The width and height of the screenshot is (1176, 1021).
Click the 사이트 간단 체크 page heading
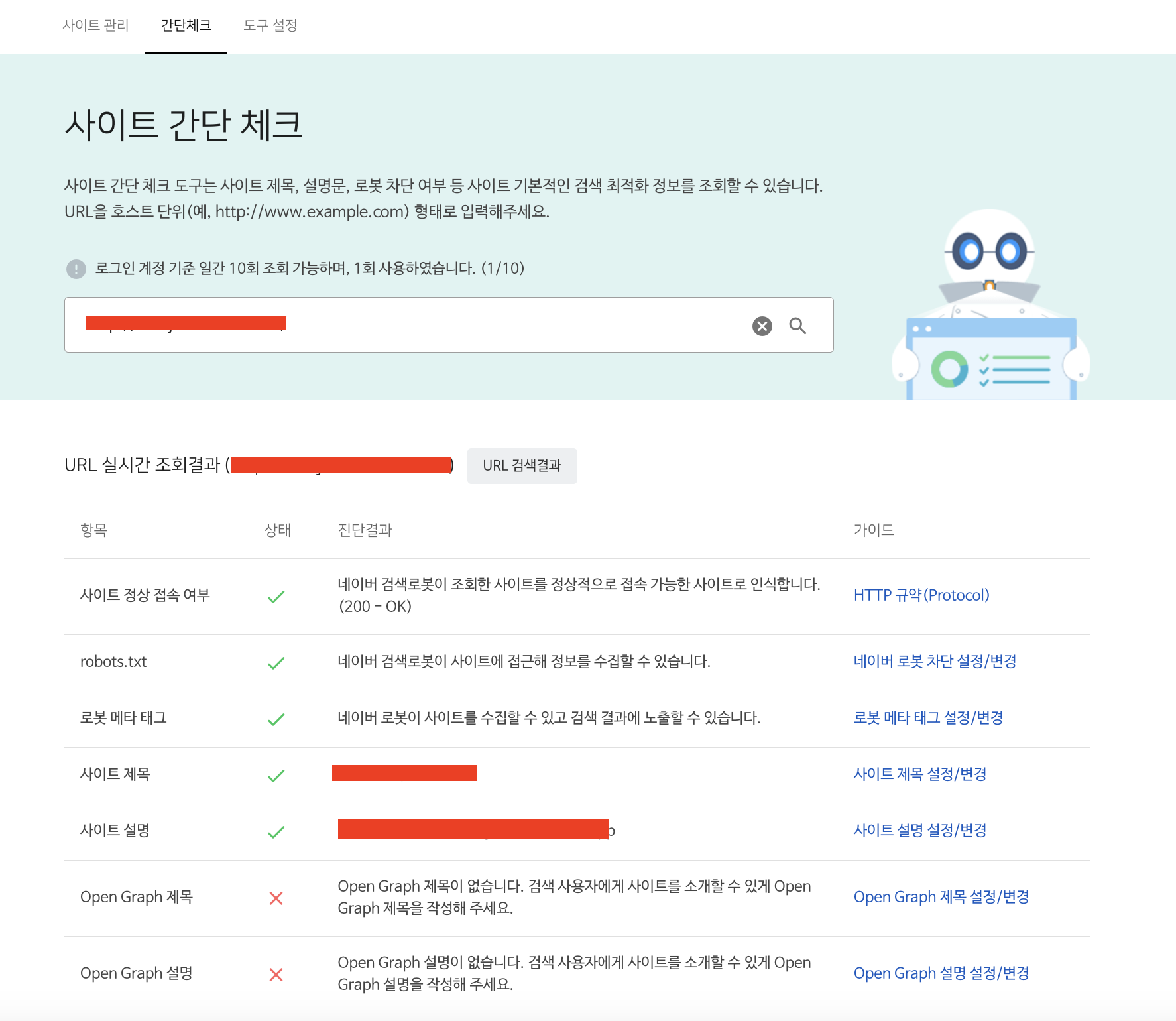[x=184, y=125]
